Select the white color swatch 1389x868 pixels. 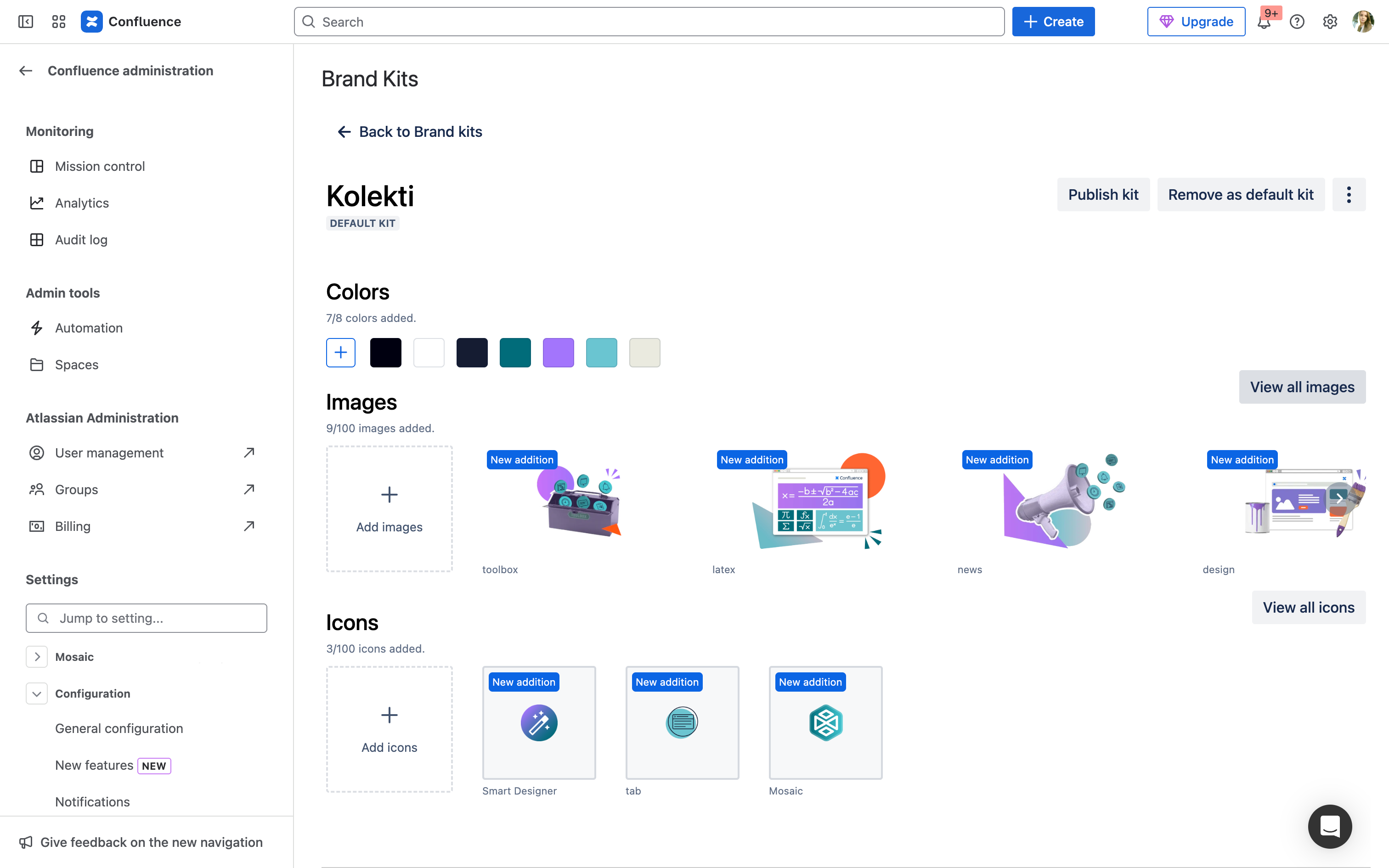coord(429,353)
